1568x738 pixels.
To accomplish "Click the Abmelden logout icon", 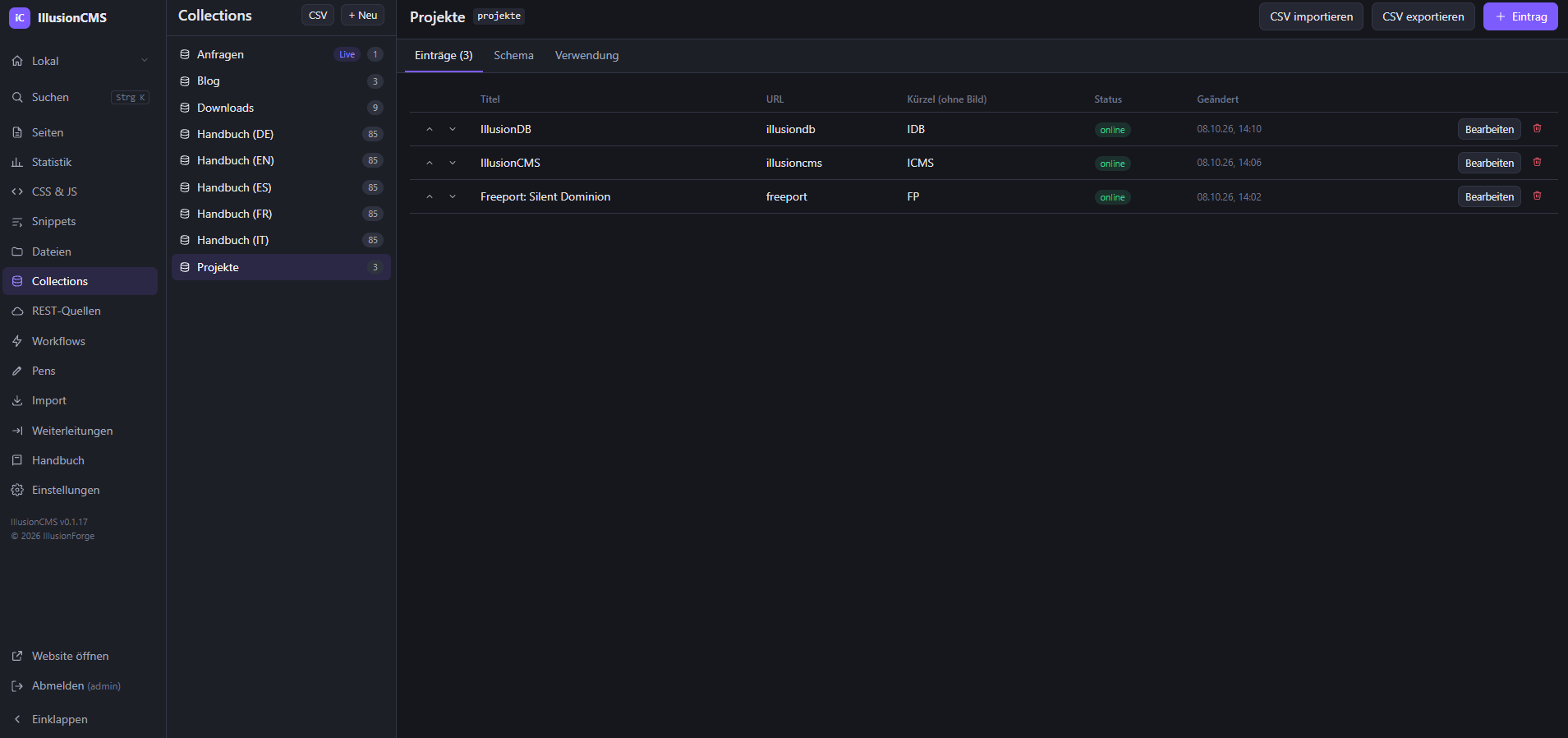I will [x=17, y=685].
